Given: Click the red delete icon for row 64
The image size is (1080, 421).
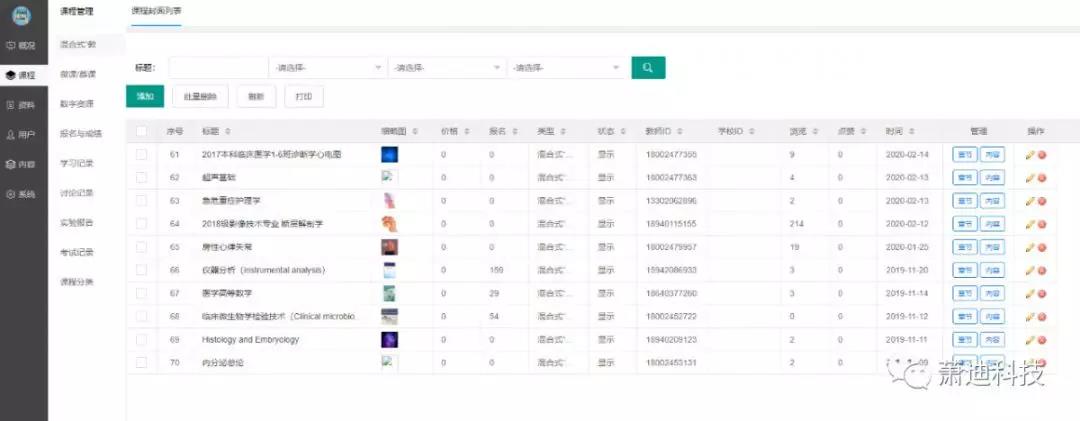Looking at the screenshot, I should point(1041,224).
